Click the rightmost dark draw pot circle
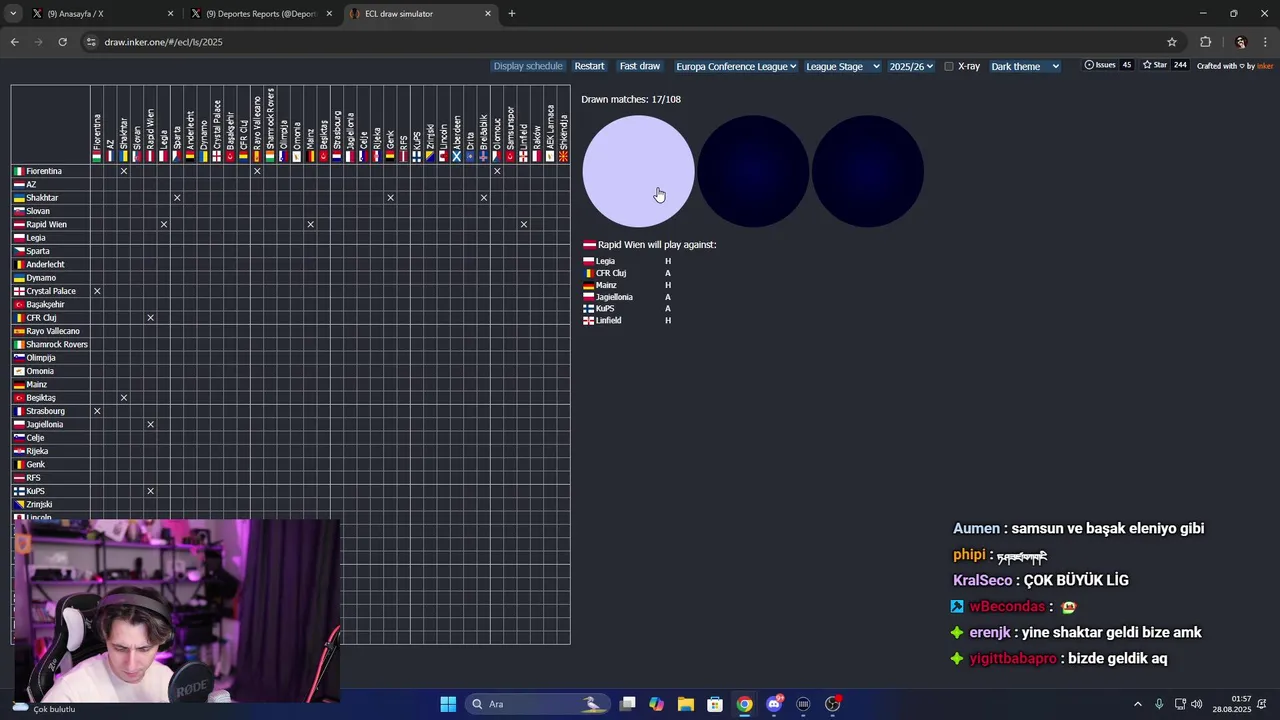This screenshot has height=720, width=1280. [x=867, y=171]
